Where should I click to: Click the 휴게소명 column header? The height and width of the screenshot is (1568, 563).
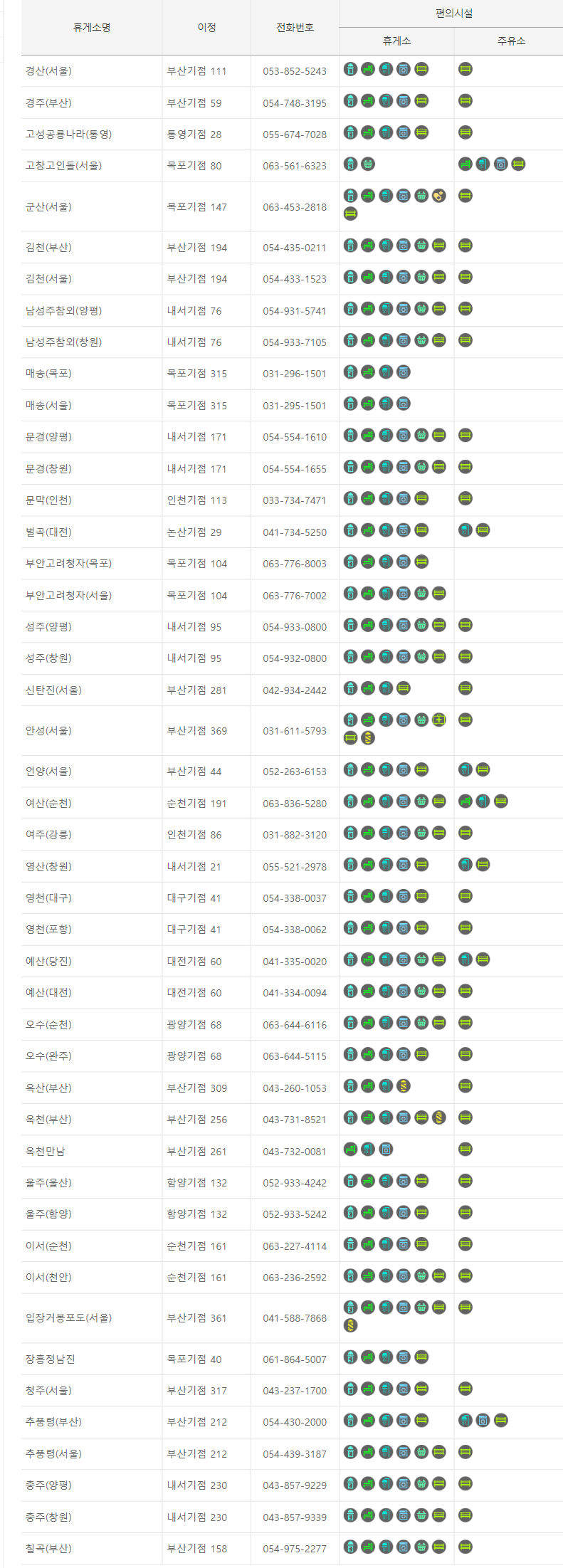pos(92,27)
